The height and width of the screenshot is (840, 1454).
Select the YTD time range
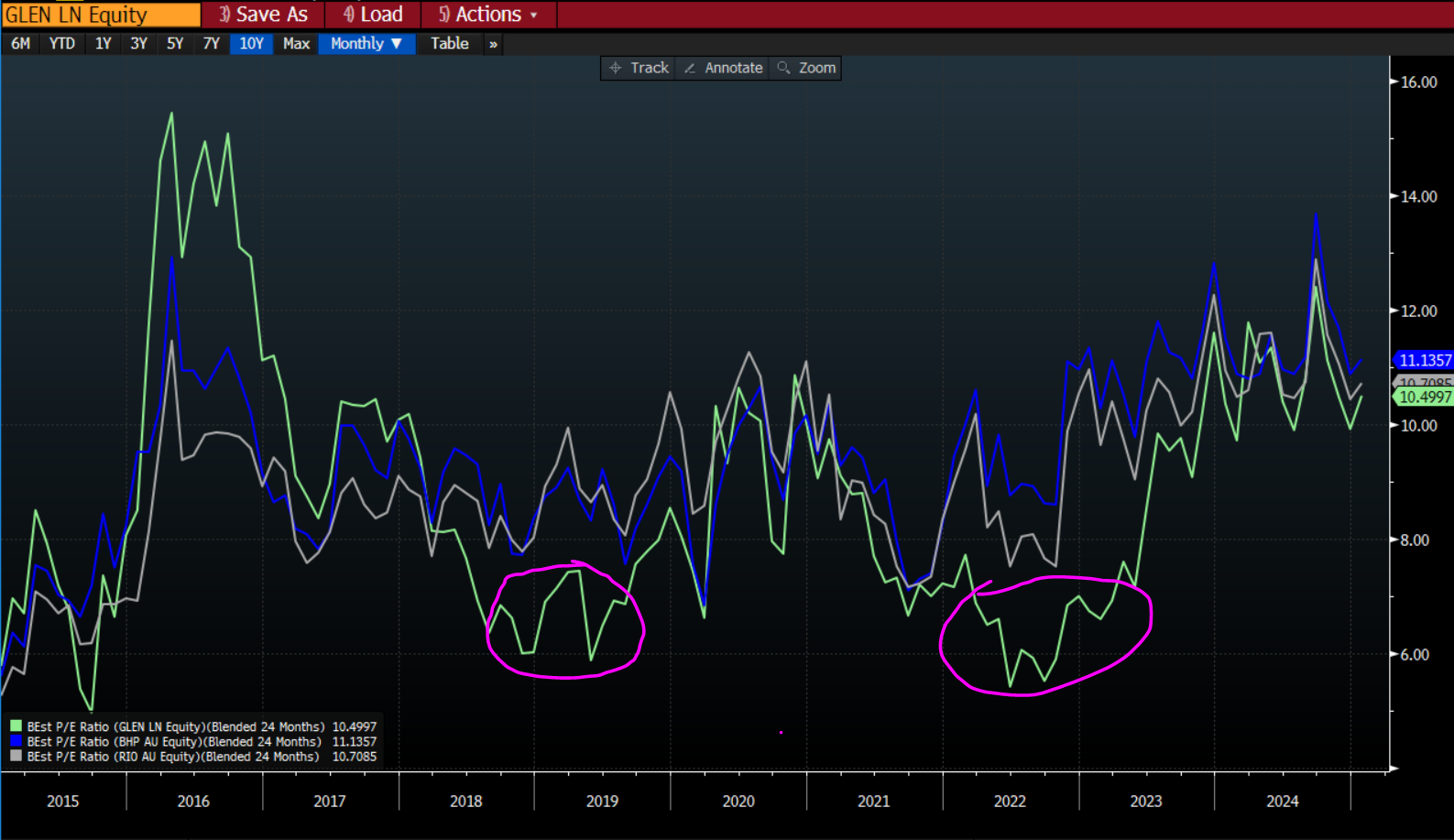(x=62, y=44)
